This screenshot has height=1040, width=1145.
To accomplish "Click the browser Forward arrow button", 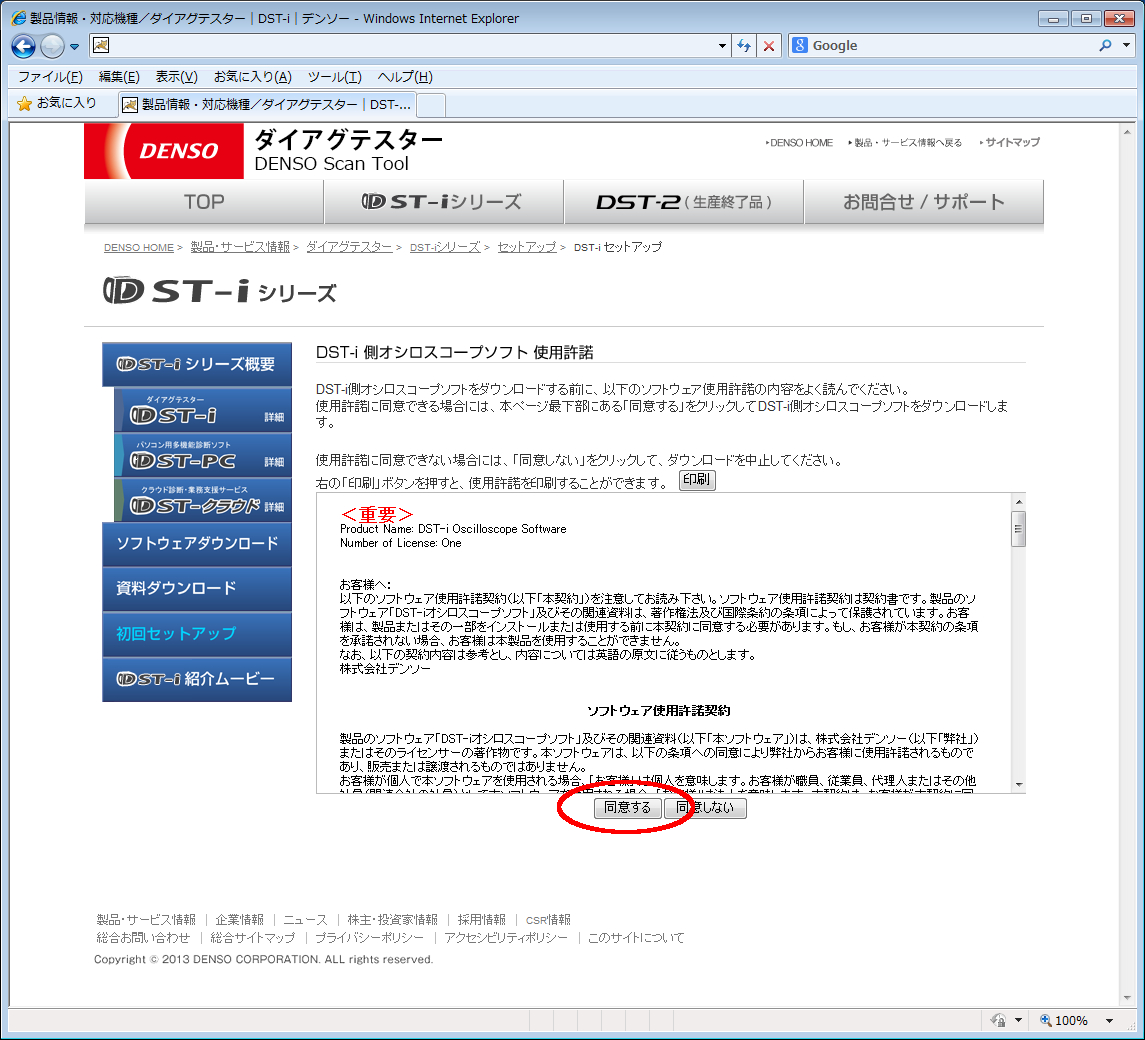I will [x=52, y=46].
